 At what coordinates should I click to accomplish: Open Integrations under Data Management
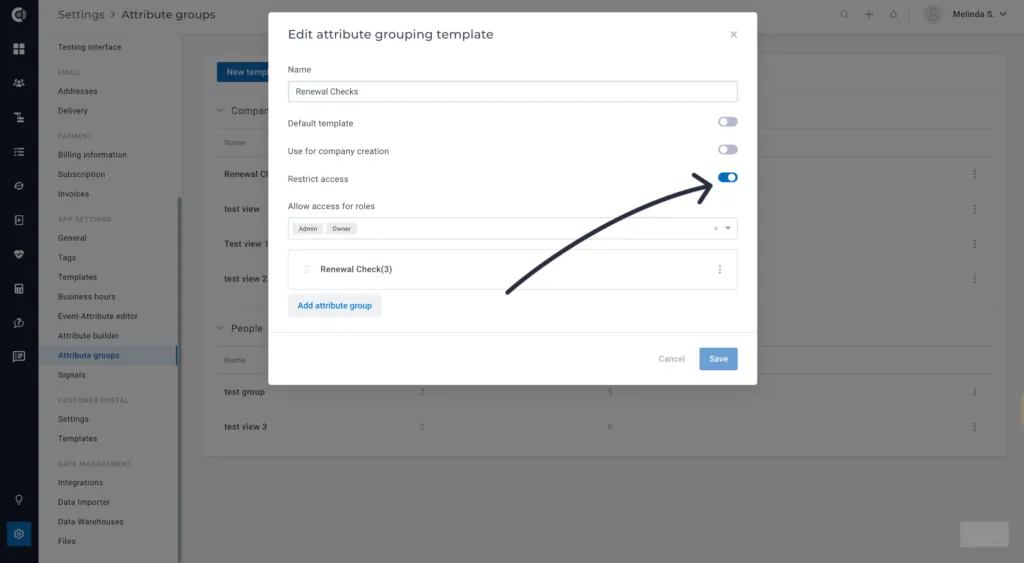click(x=80, y=483)
